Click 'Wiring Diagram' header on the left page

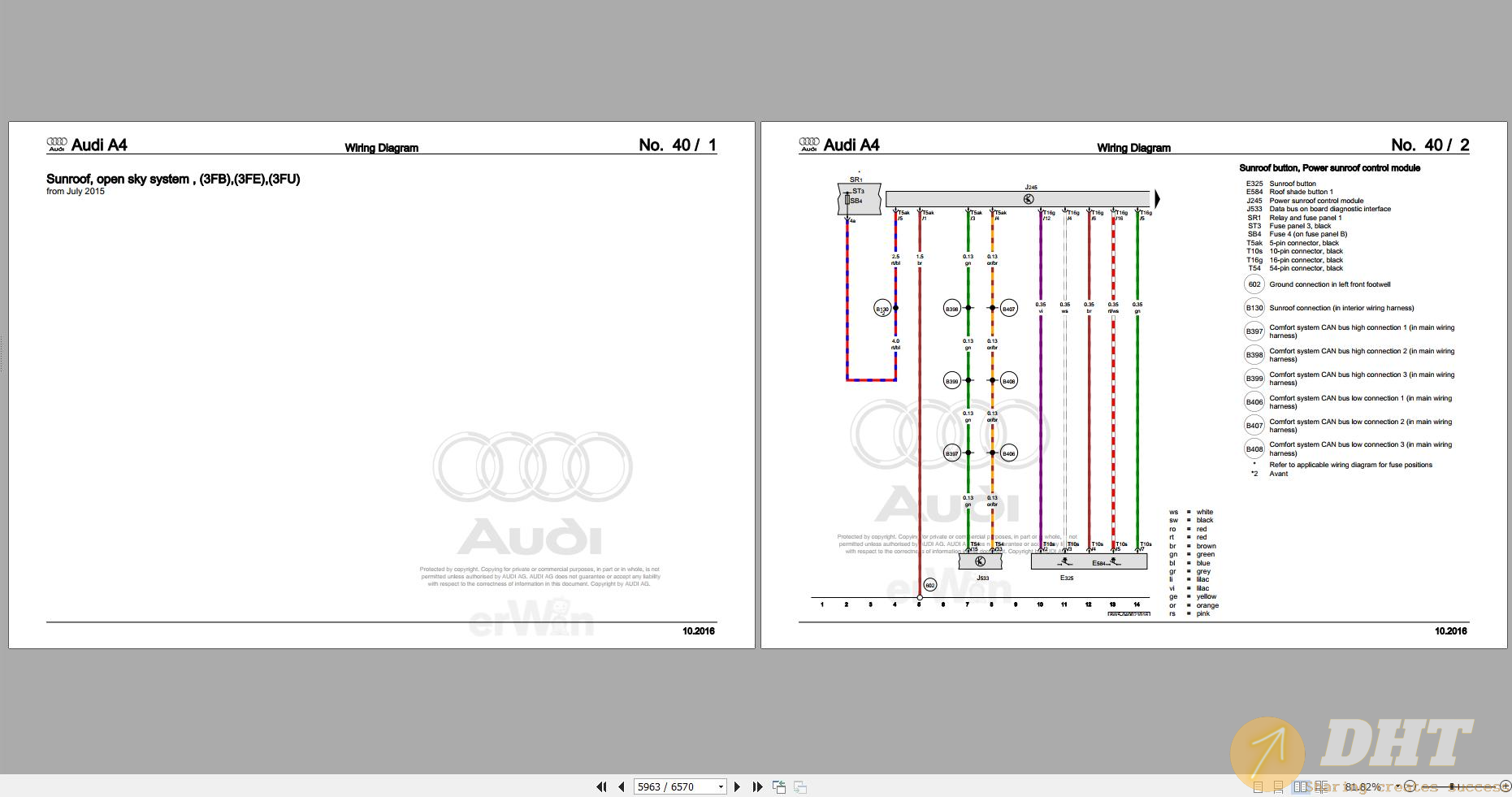(x=381, y=148)
